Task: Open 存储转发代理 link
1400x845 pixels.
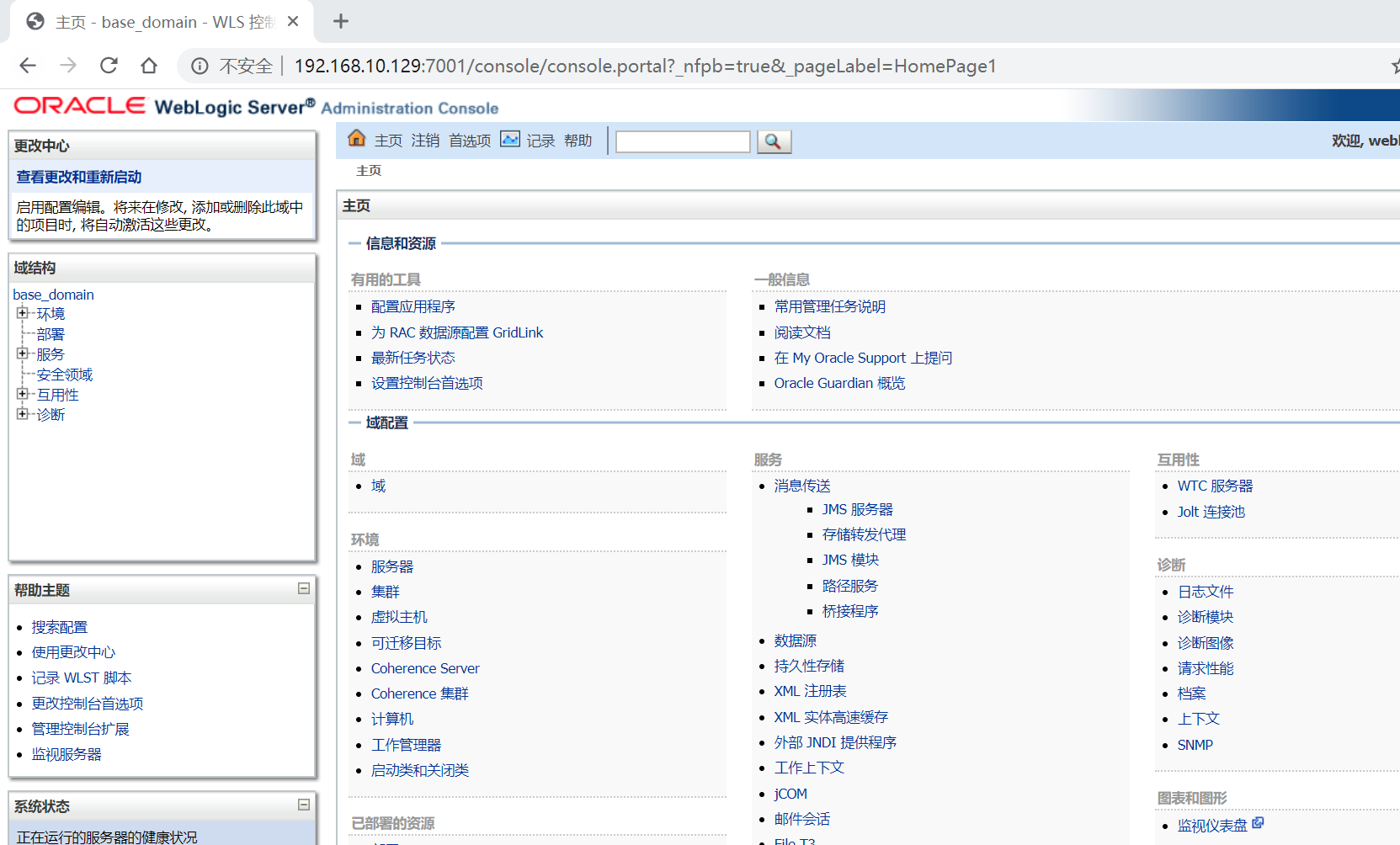Action: point(865,534)
